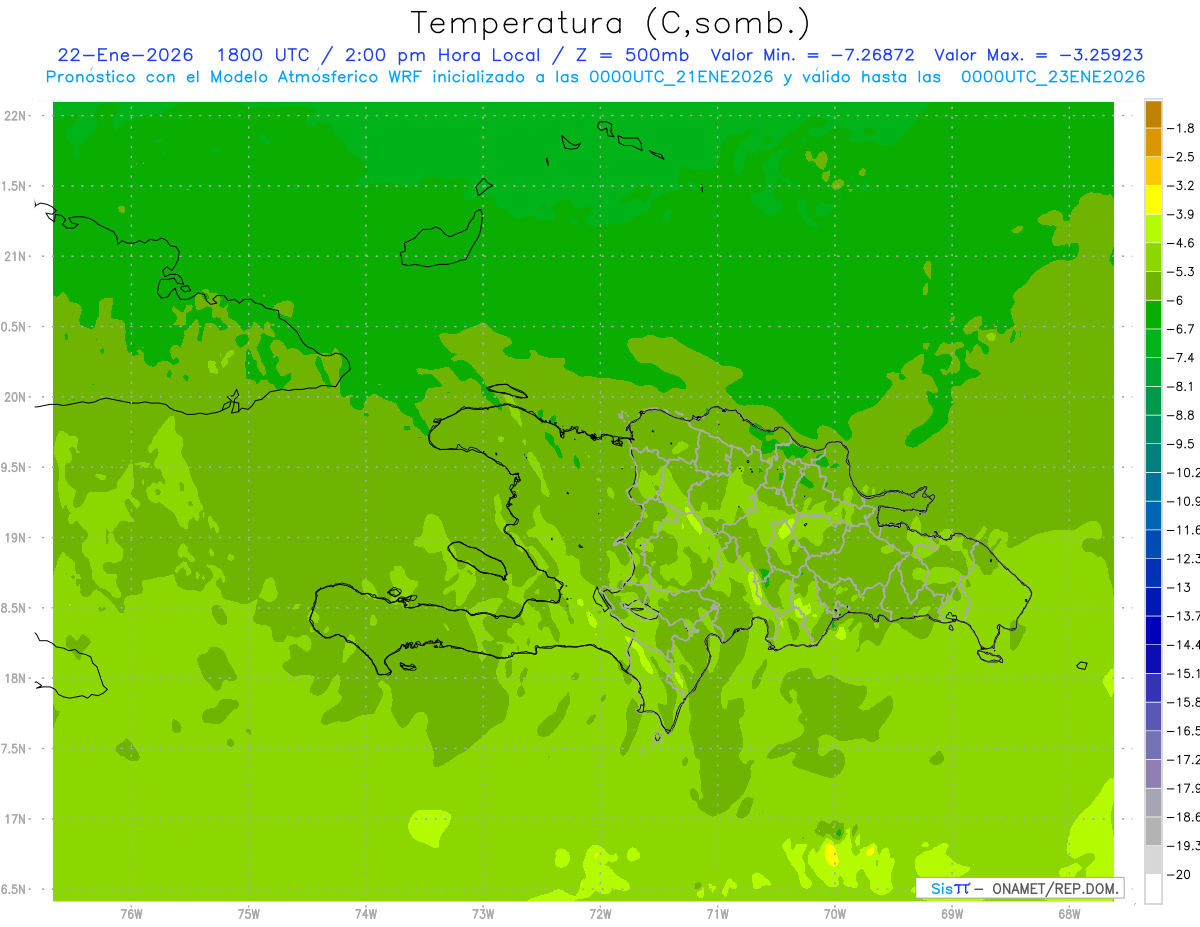Viewport: 1200px width, 927px height.
Task: Click the '73W' longitude axis label
Action: 483,912
